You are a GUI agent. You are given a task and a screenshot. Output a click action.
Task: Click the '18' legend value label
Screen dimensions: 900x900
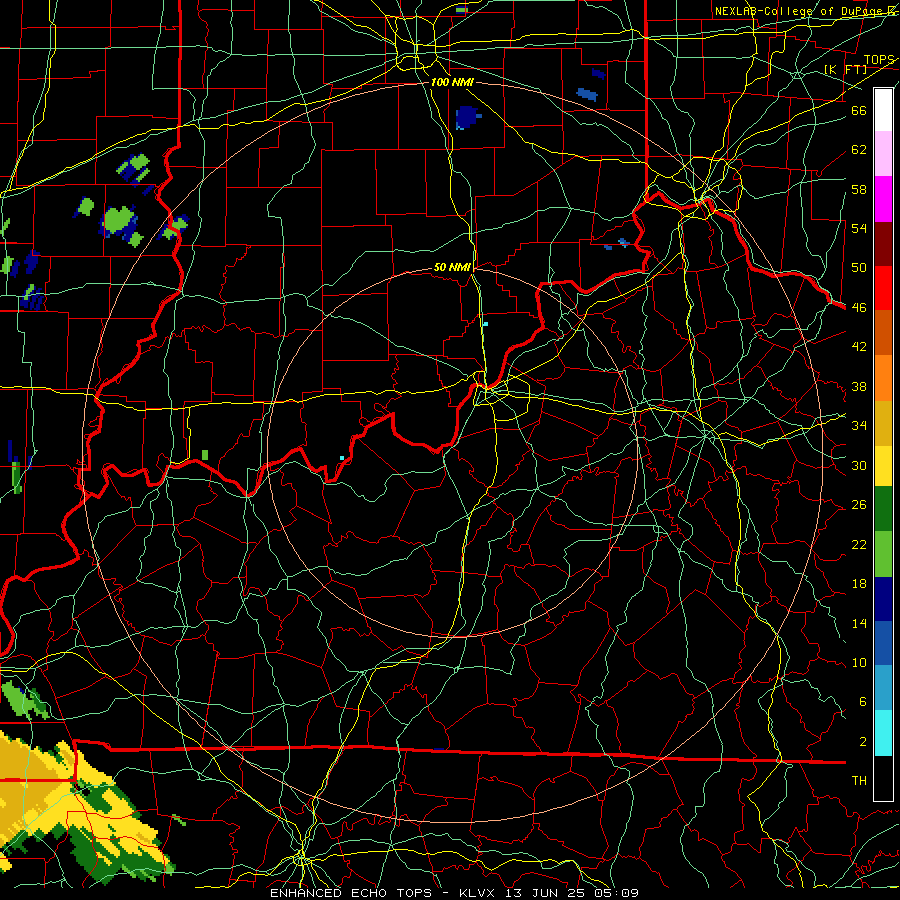click(859, 584)
